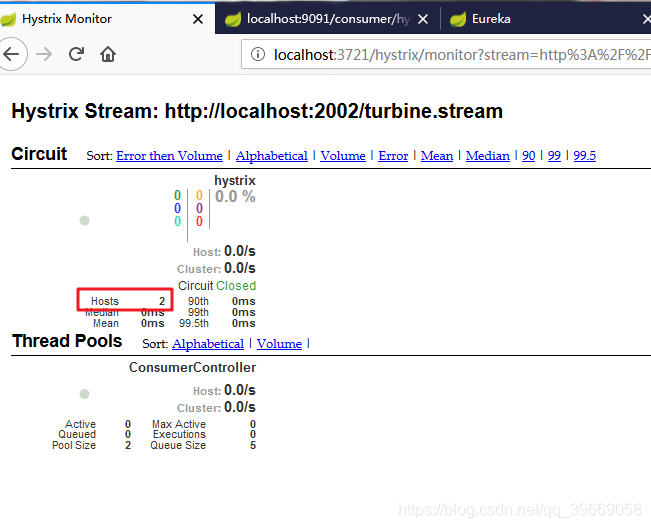Screen dimensions: 651x528
Task: Click the browser back arrow button
Action: tap(12, 54)
